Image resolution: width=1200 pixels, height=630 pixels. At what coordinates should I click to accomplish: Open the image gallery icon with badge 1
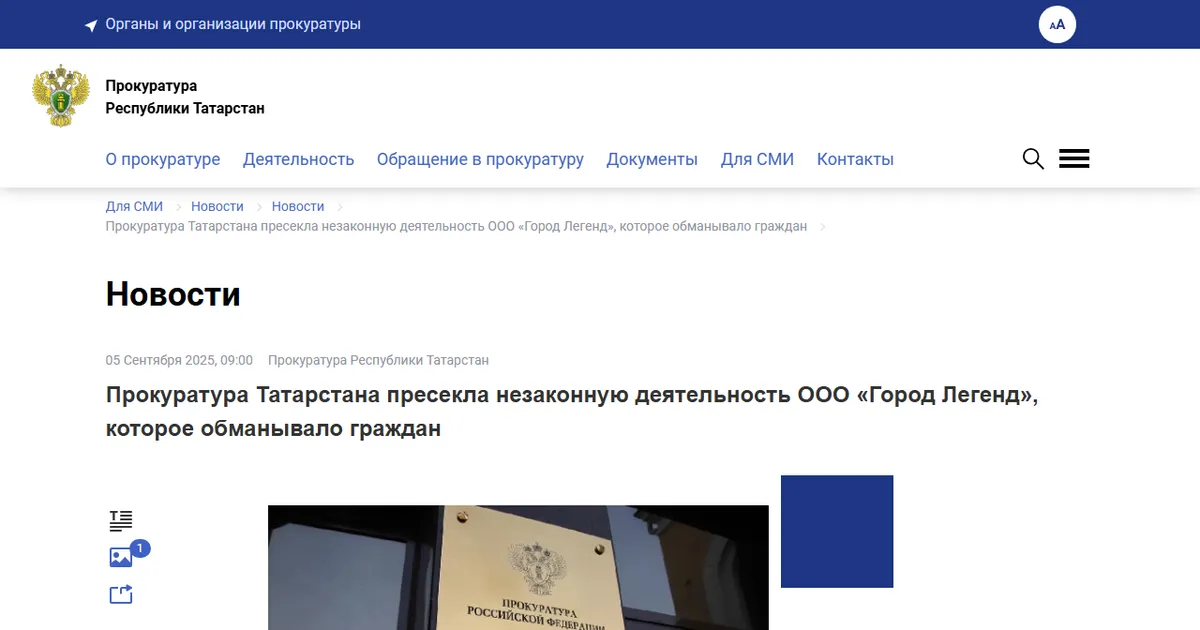121,558
